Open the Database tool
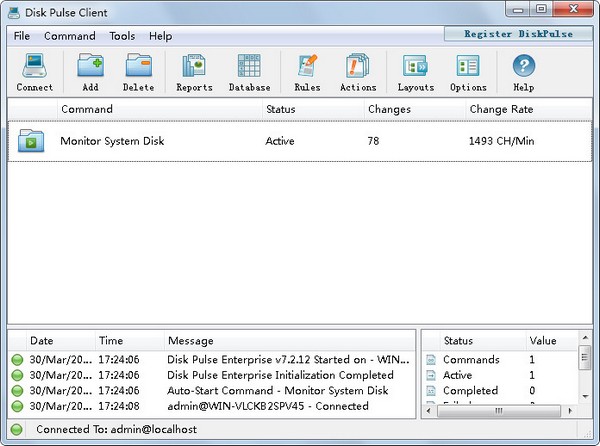 coord(249,72)
